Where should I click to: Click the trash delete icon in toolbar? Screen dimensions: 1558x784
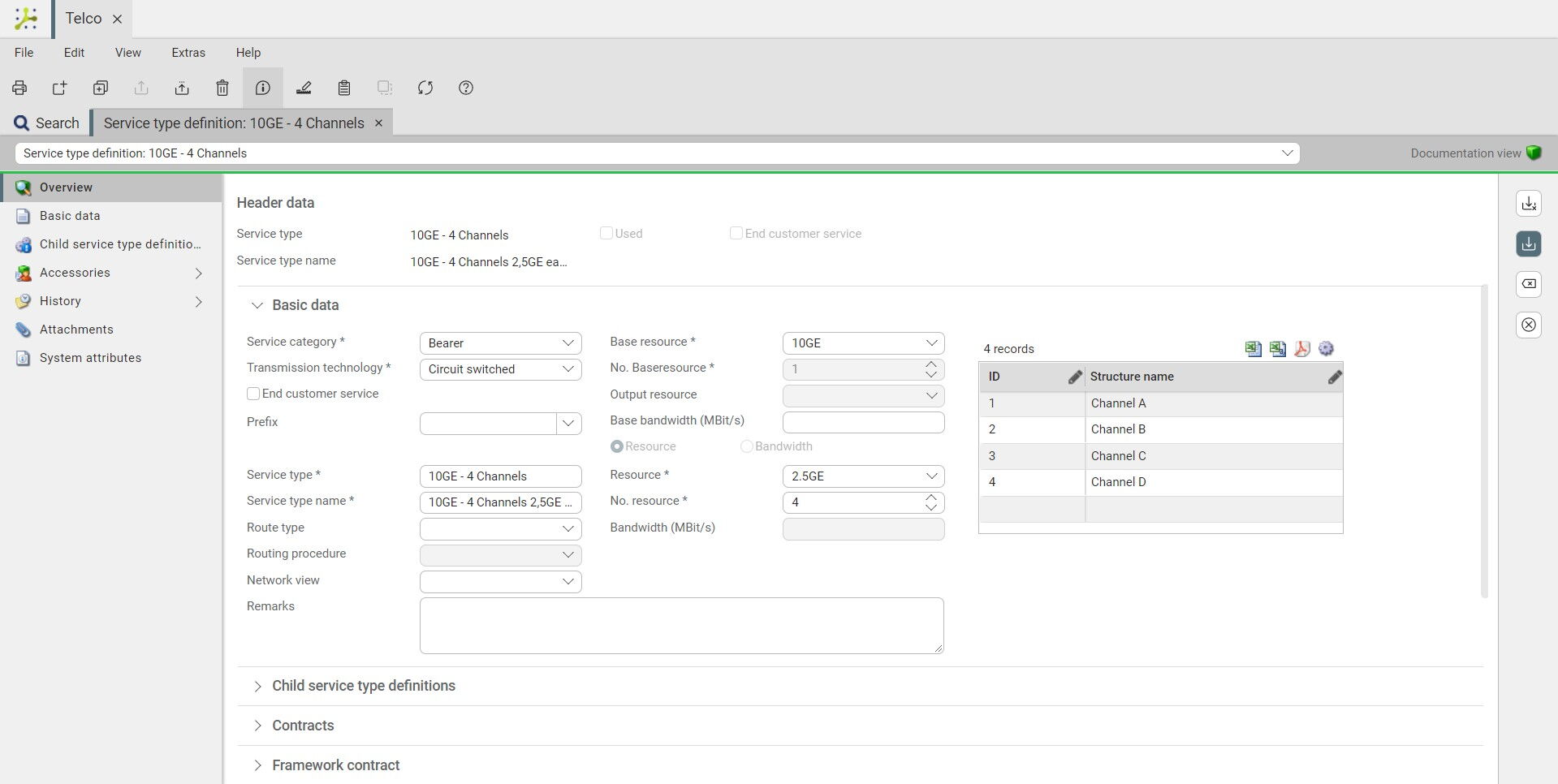222,88
